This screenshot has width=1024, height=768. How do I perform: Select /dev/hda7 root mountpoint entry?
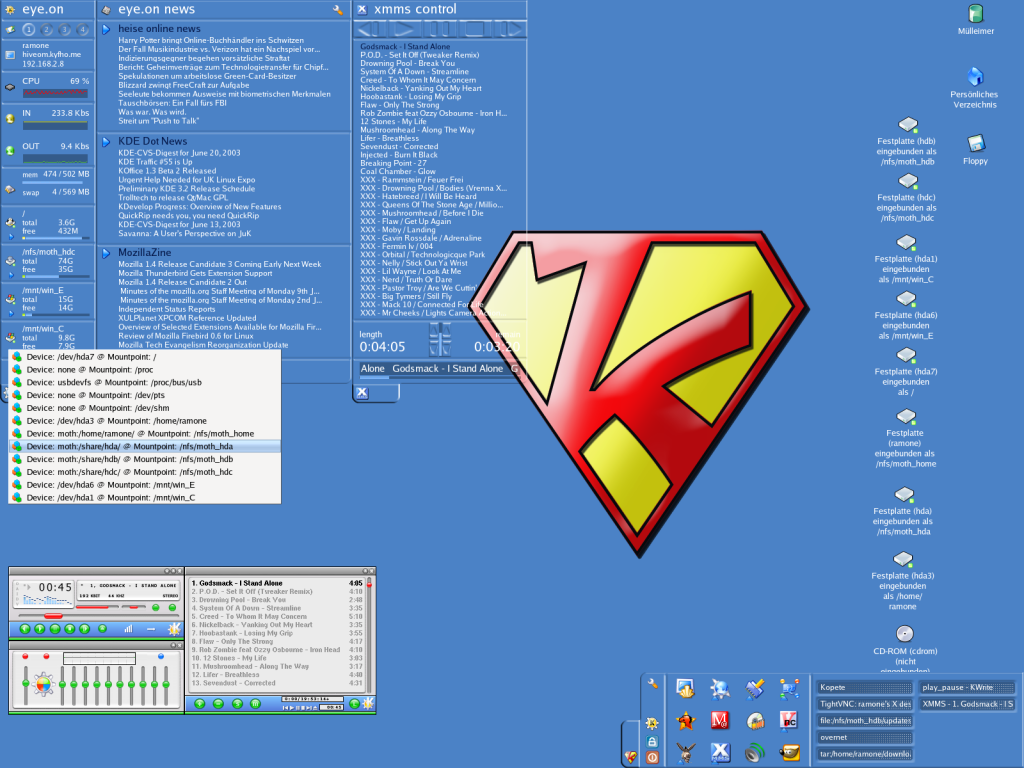[145, 357]
